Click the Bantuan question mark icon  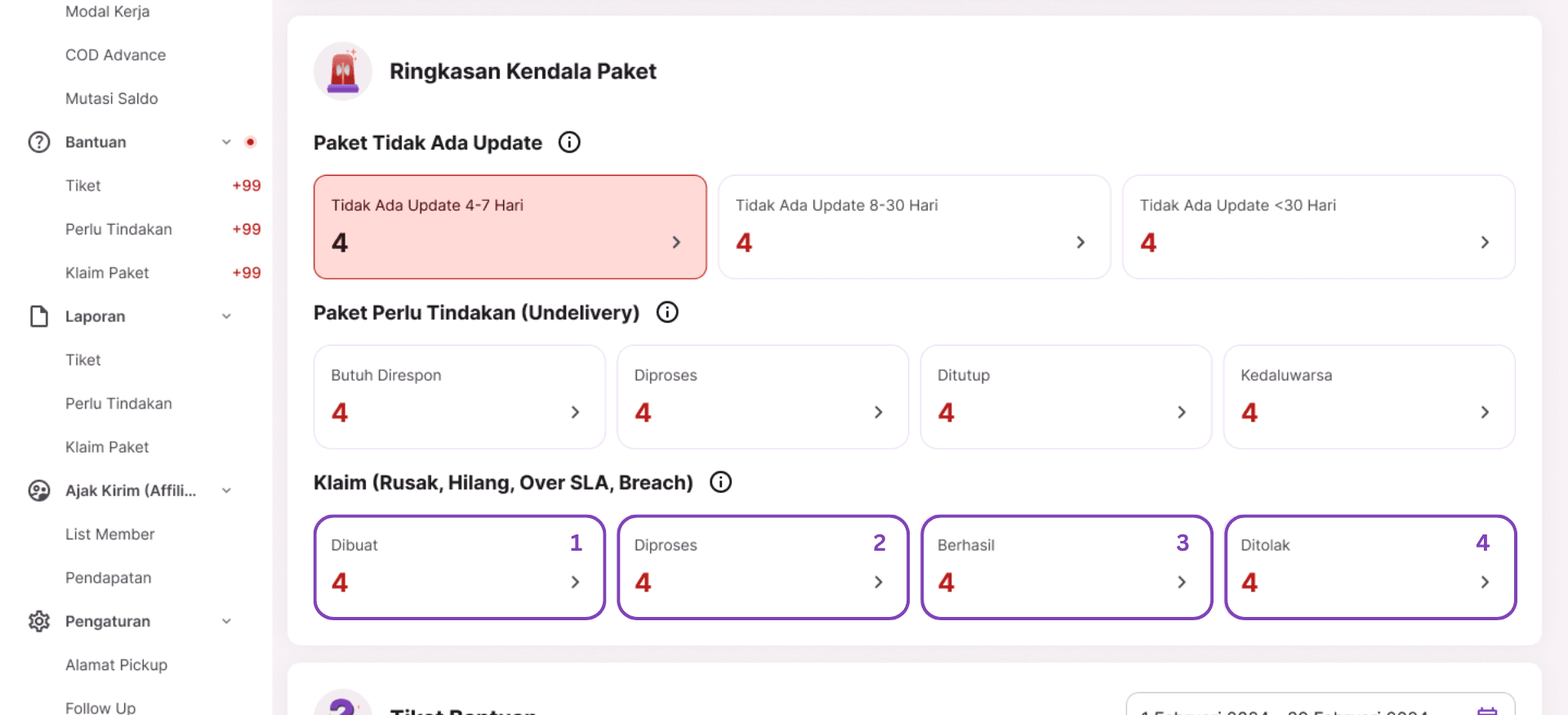(x=39, y=142)
